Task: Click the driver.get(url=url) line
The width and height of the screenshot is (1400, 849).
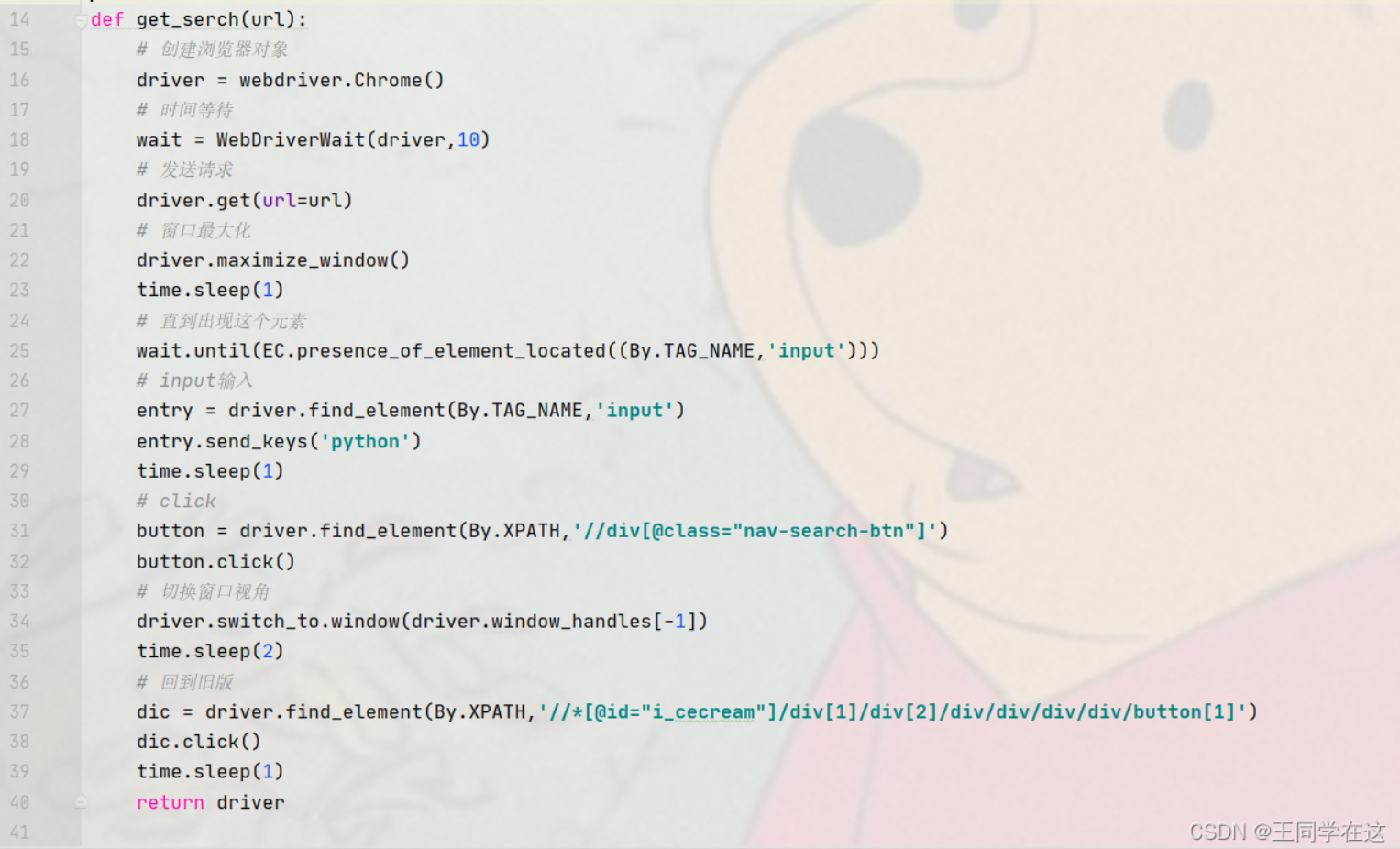Action: pyautogui.click(x=244, y=200)
